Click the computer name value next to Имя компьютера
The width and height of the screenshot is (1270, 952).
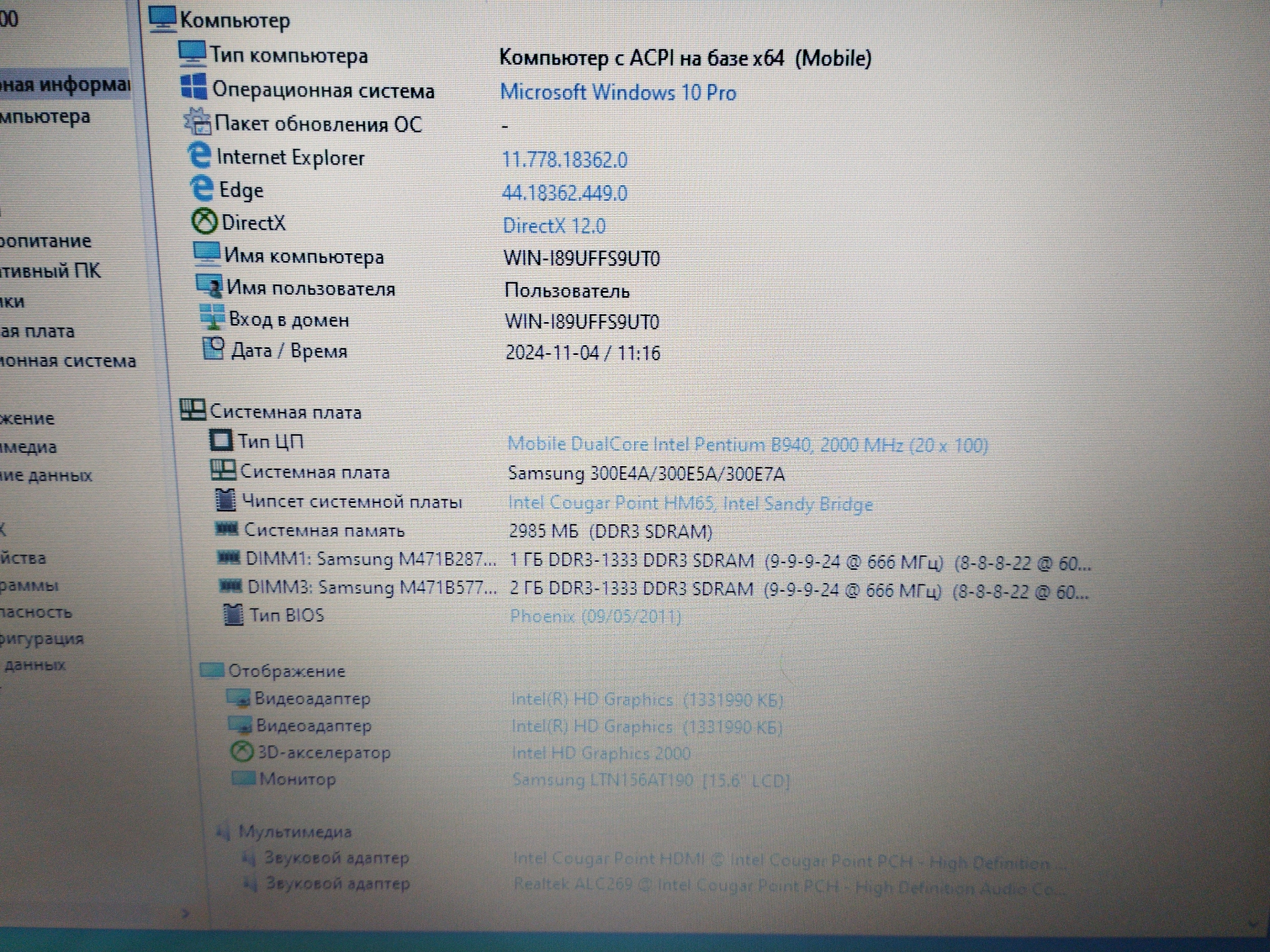pyautogui.click(x=581, y=258)
